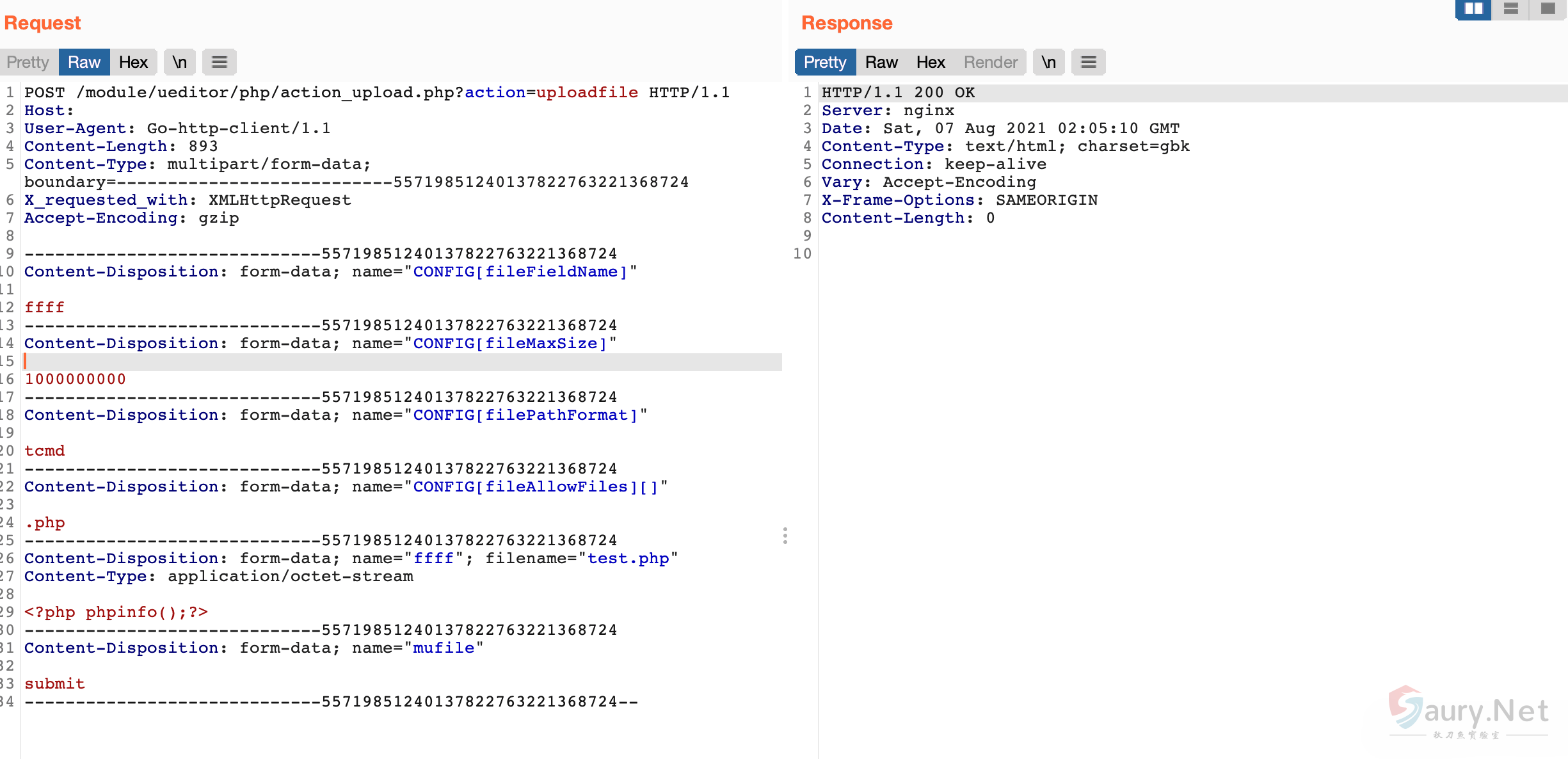The image size is (1568, 759).
Task: Open Response pane options hamburger menu
Action: pos(1089,62)
